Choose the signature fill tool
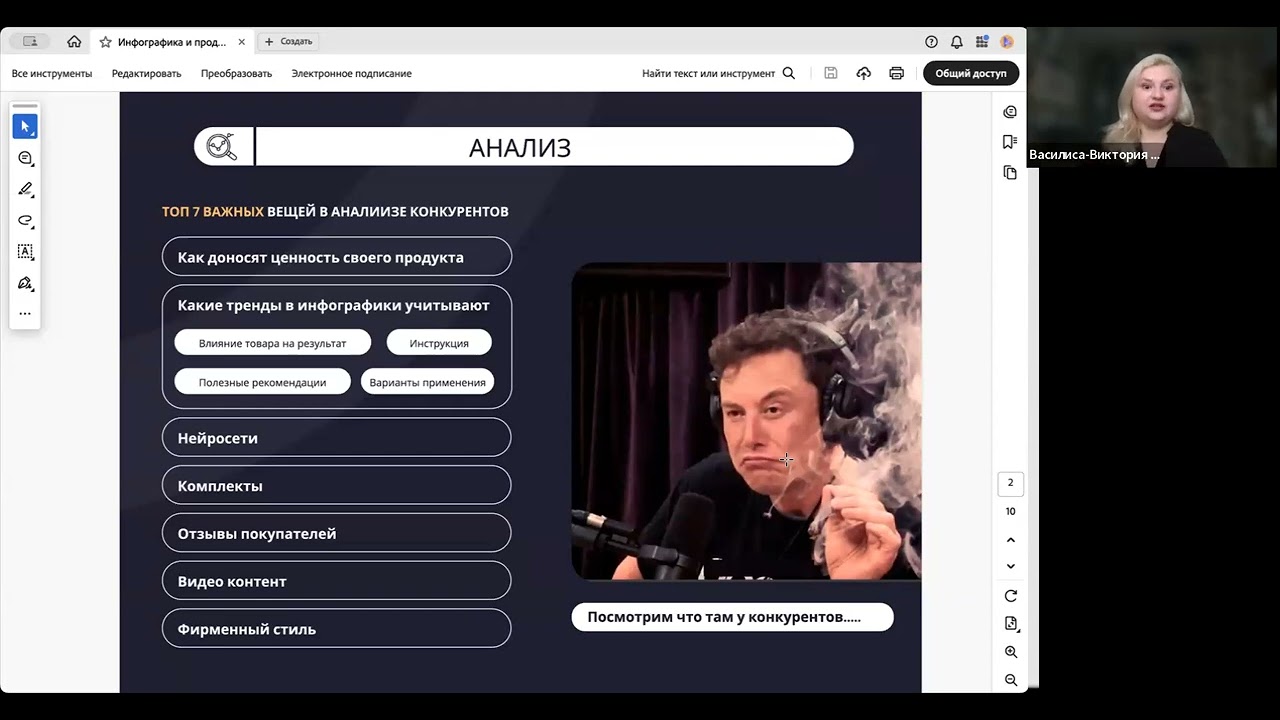 tap(25, 283)
